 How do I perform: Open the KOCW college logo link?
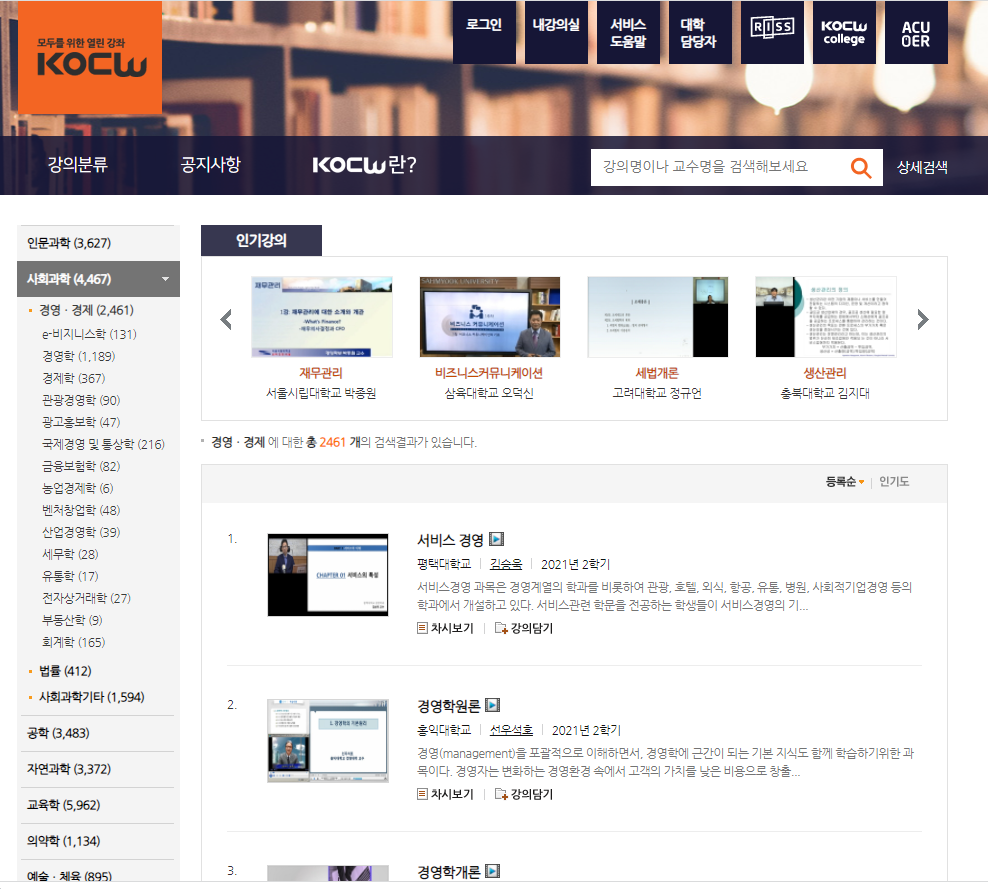pyautogui.click(x=844, y=32)
